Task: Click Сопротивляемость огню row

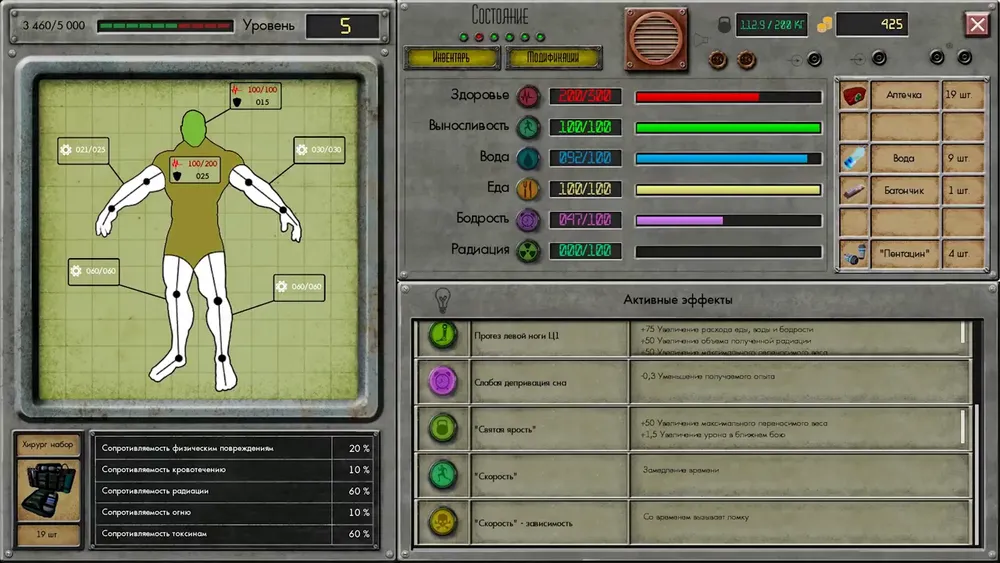Action: click(235, 512)
